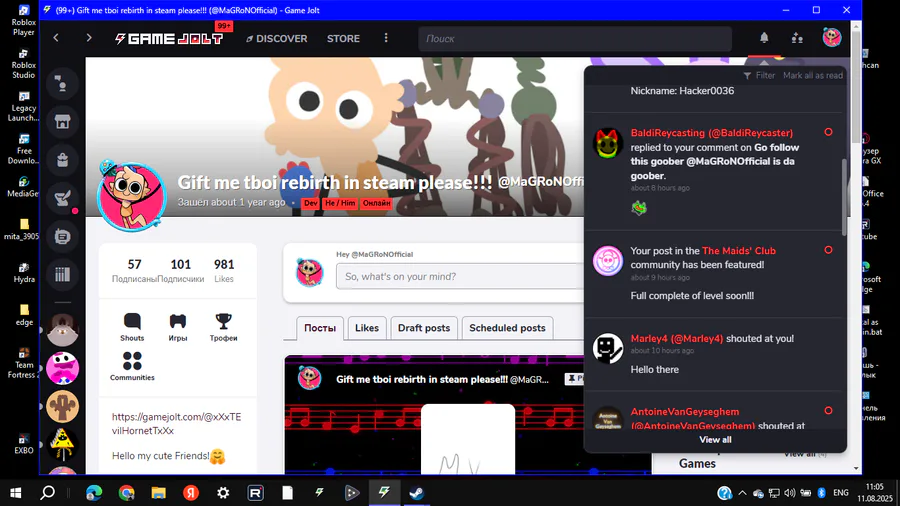Image resolution: width=900 pixels, height=506 pixels.
Task: Open The Maids' Club community link
Action: [739, 251]
